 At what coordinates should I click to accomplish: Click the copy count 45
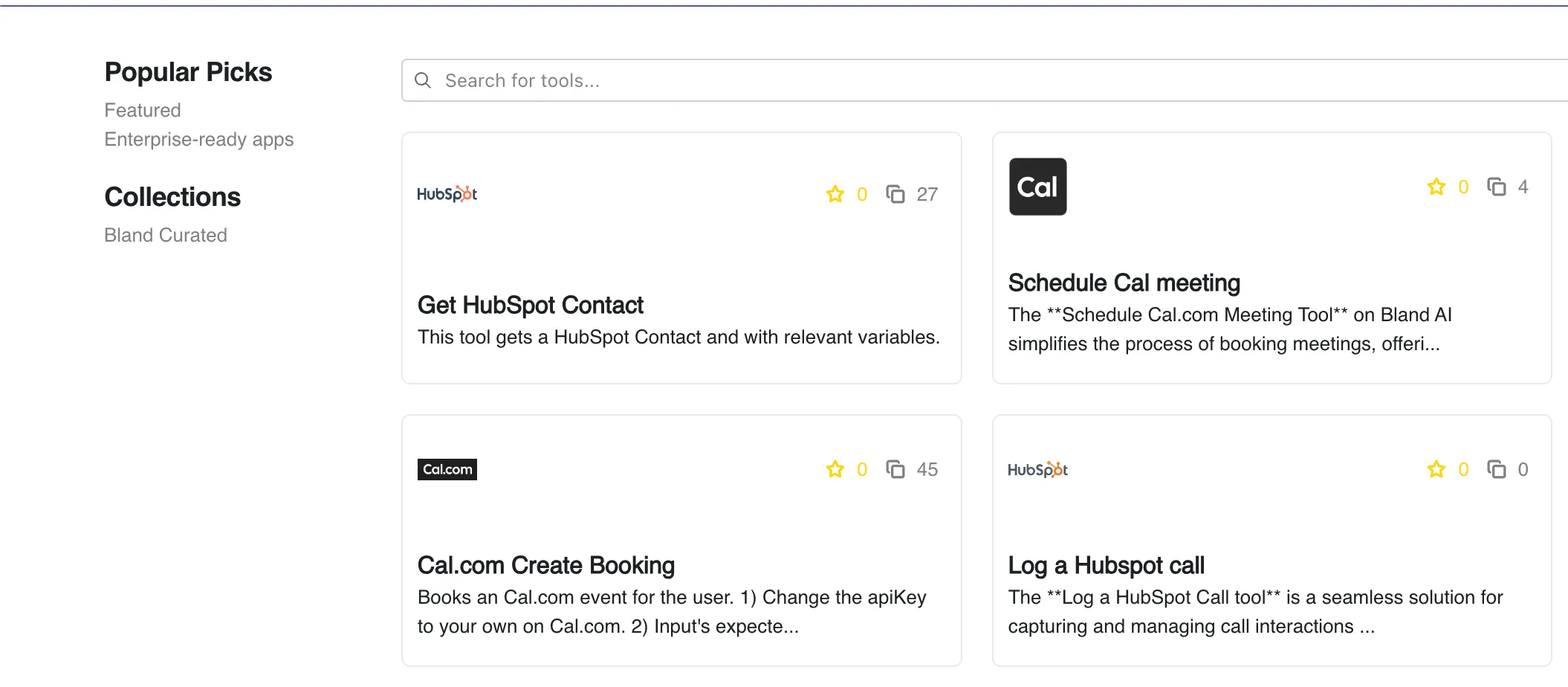(x=927, y=469)
